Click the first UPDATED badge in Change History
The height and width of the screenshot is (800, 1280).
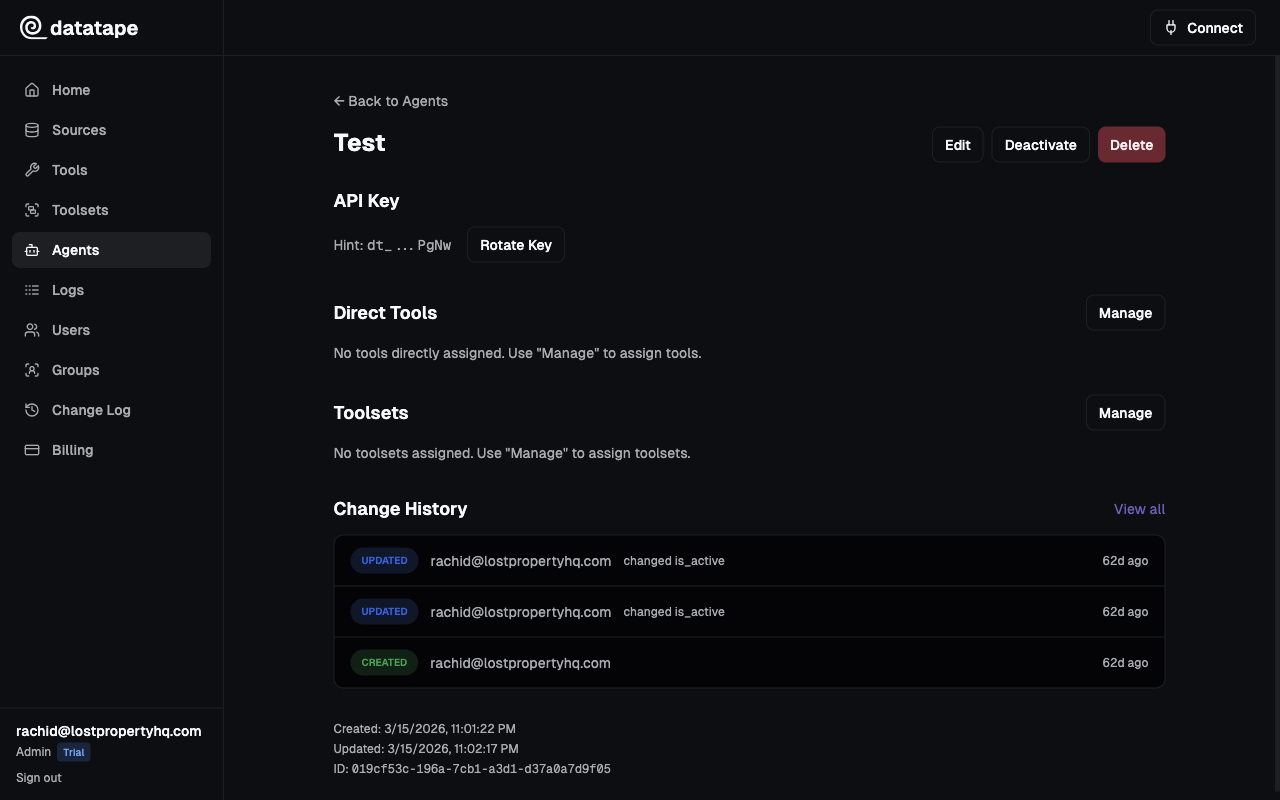[x=384, y=561]
